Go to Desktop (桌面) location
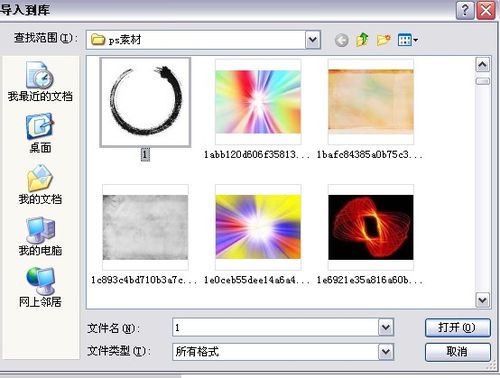The width and height of the screenshot is (500, 378). (40, 133)
